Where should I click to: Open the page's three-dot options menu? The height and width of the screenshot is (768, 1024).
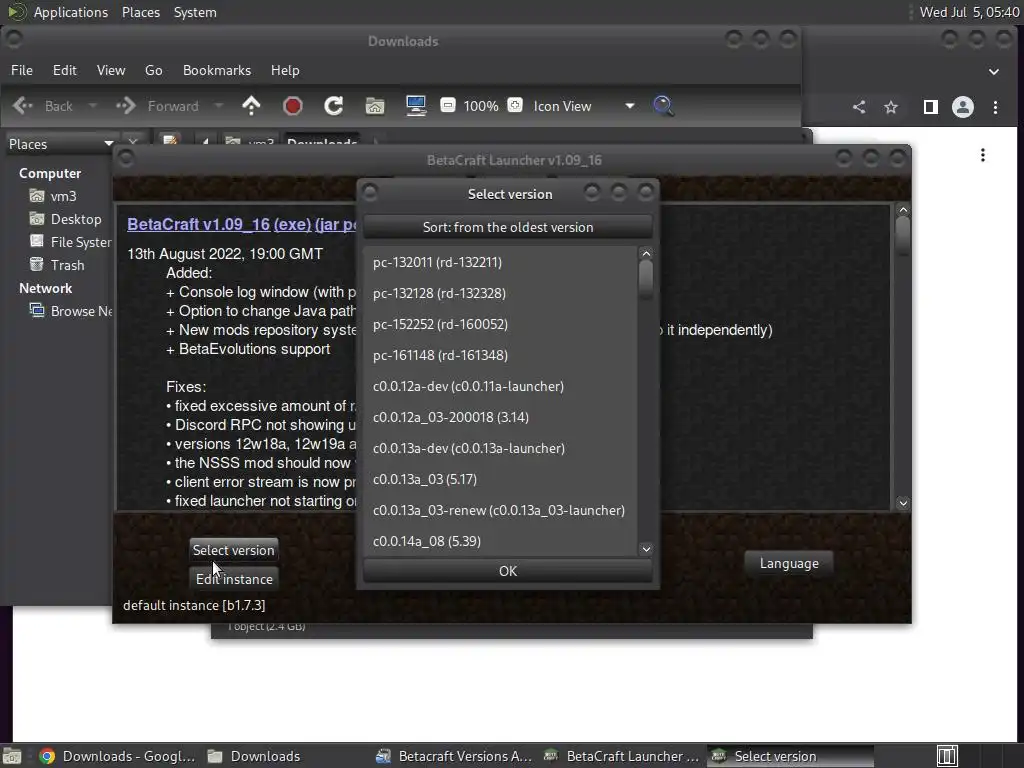[983, 155]
